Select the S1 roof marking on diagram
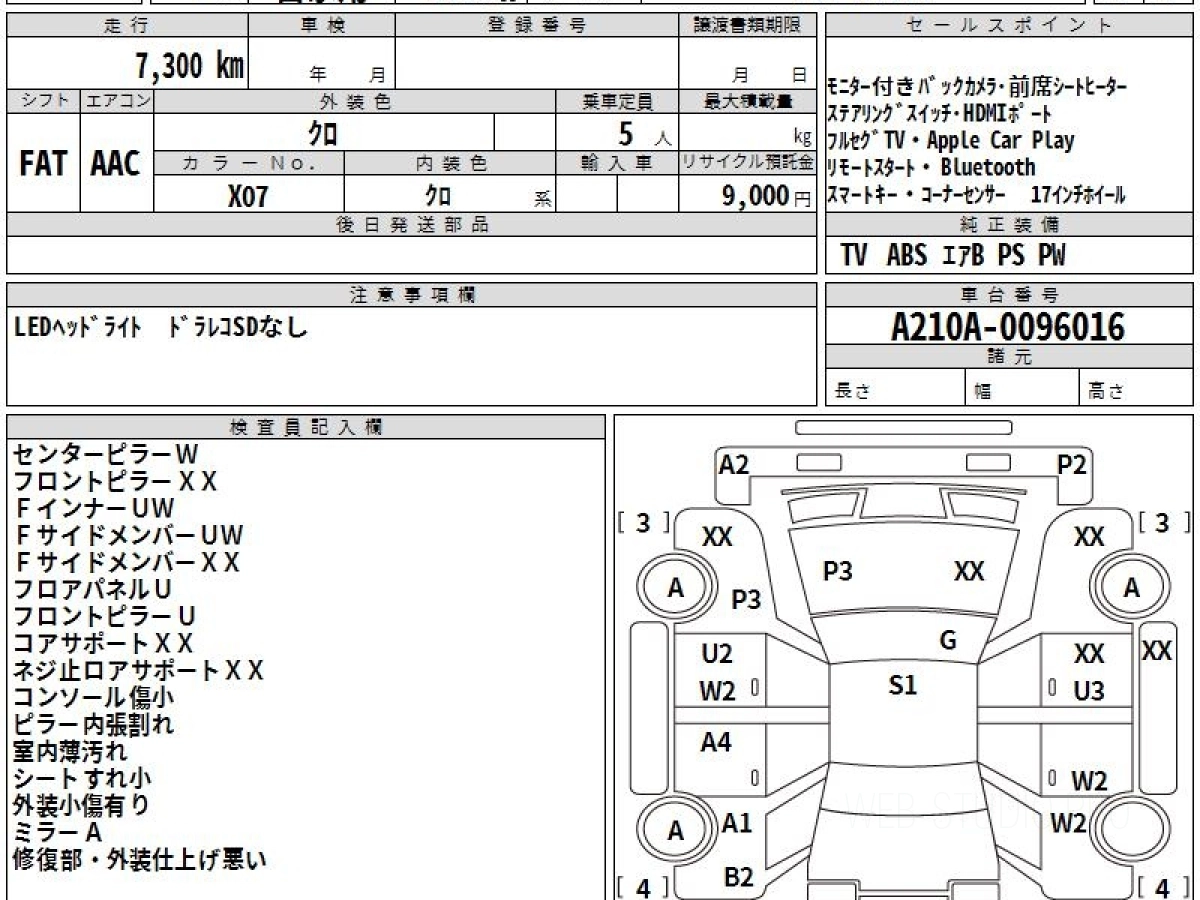This screenshot has width=1200, height=900. point(903,685)
